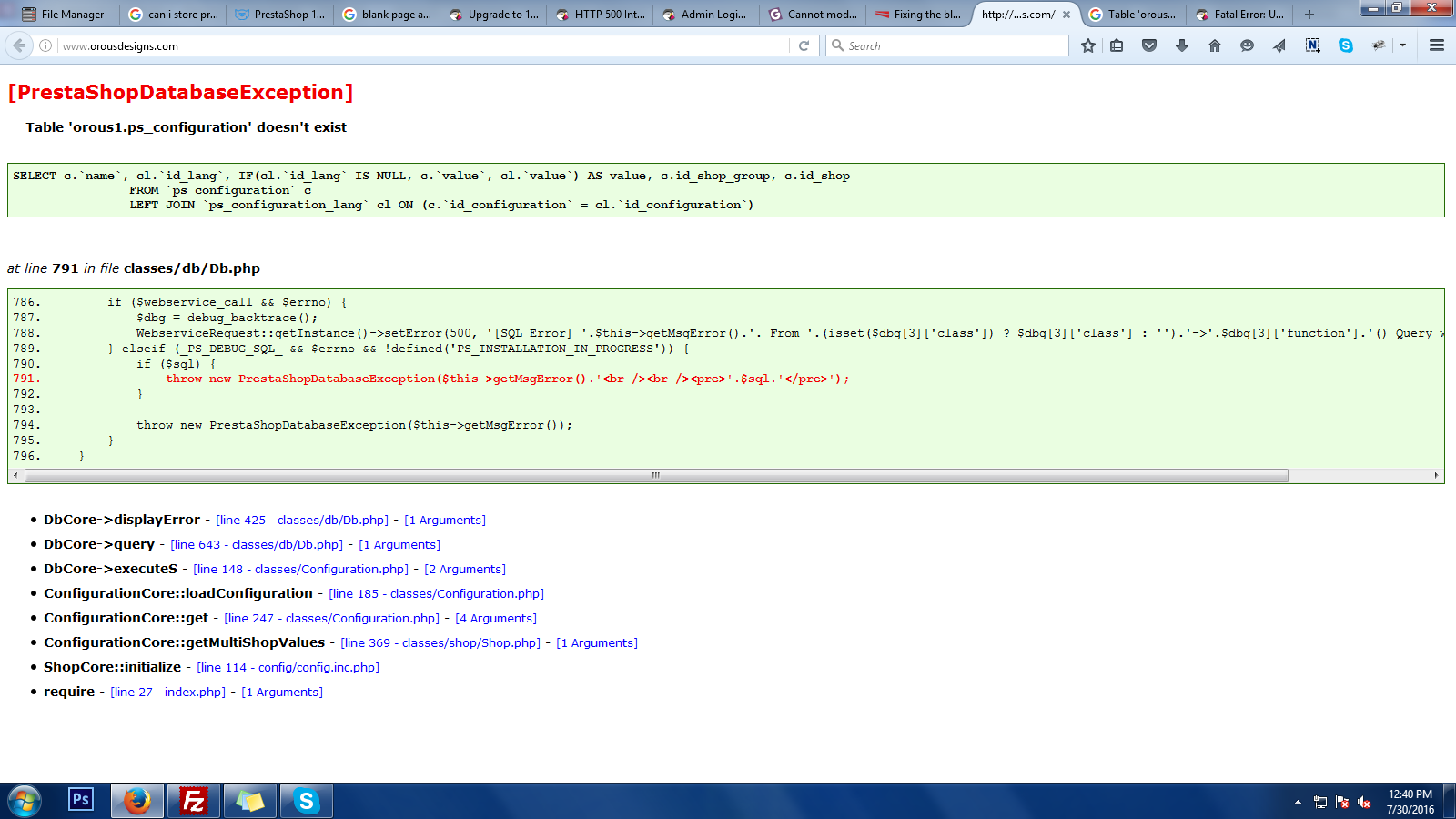Switch to the 'Fixing the bl...' tab
The width and height of the screenshot is (1456, 819).
(x=919, y=15)
